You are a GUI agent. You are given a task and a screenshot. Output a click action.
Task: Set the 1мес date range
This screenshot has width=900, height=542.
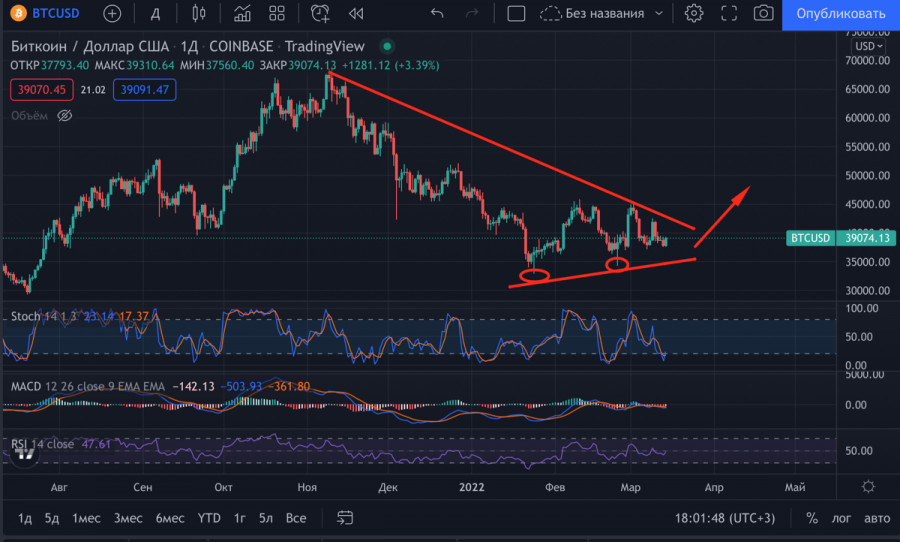coord(86,518)
